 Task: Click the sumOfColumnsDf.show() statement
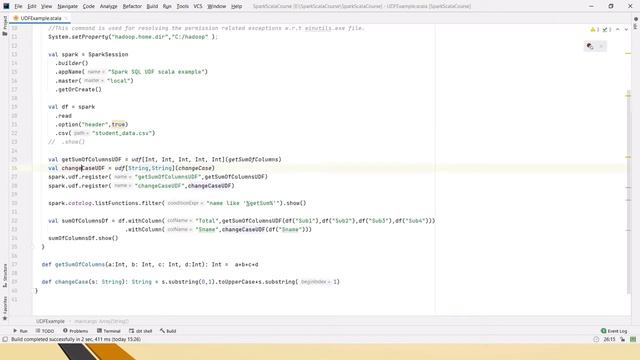pos(83,238)
